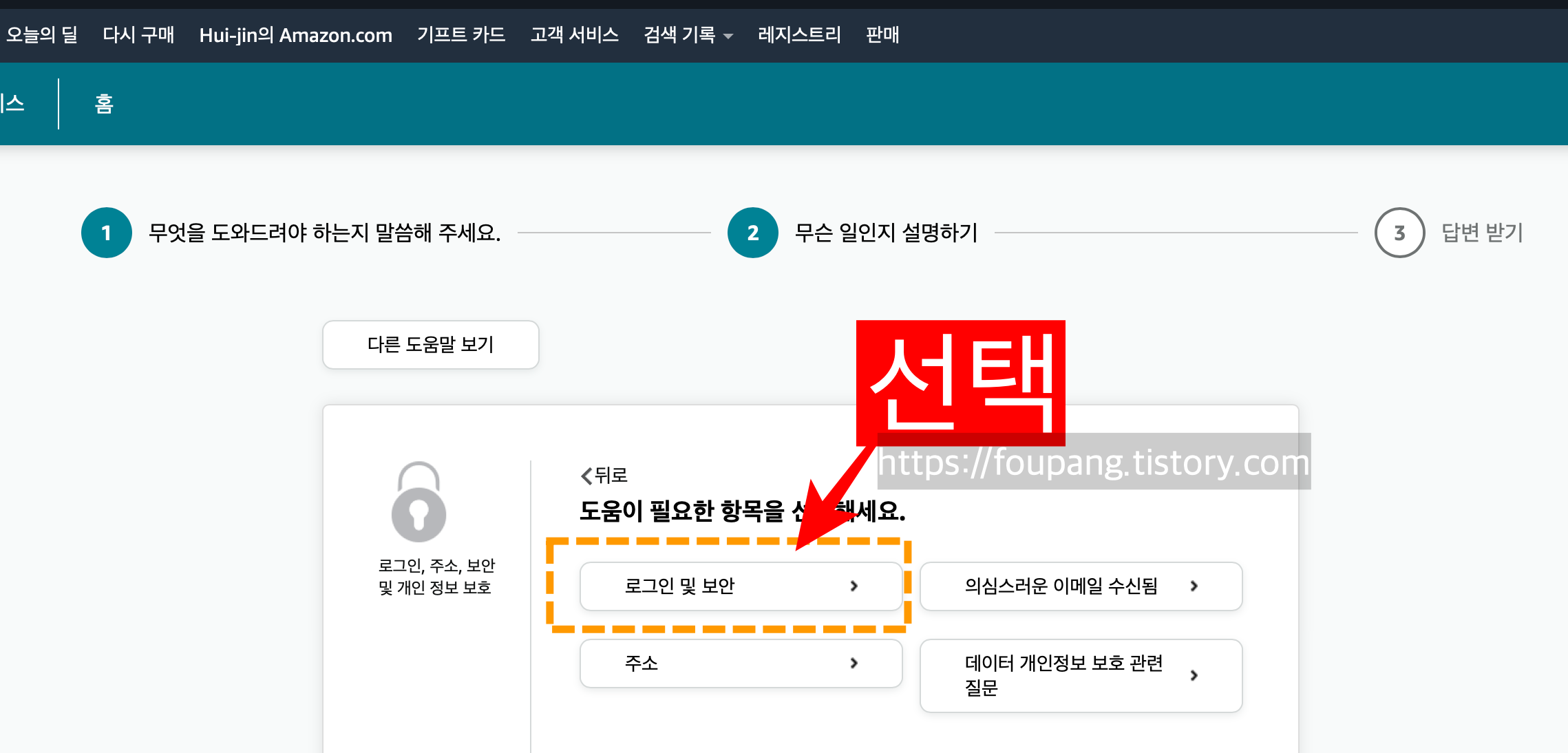The width and height of the screenshot is (1568, 753).
Task: Select 로그인, 주소, 보안 및 개인 정보 보호 label
Action: point(436,576)
